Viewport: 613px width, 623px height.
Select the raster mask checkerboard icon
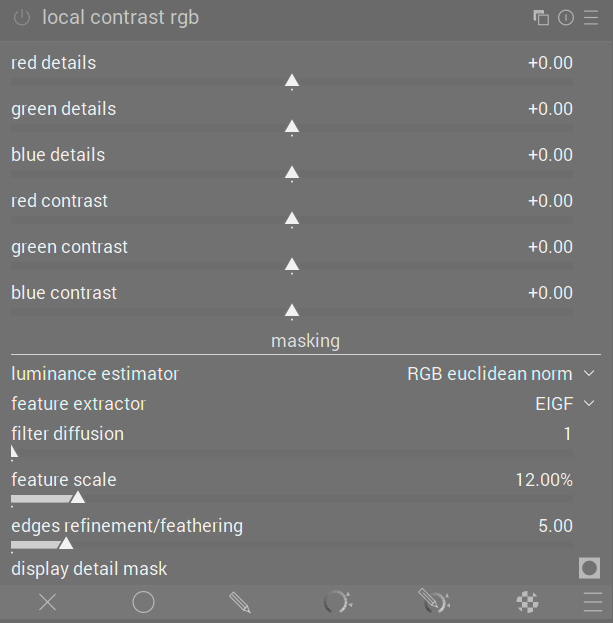(x=527, y=602)
